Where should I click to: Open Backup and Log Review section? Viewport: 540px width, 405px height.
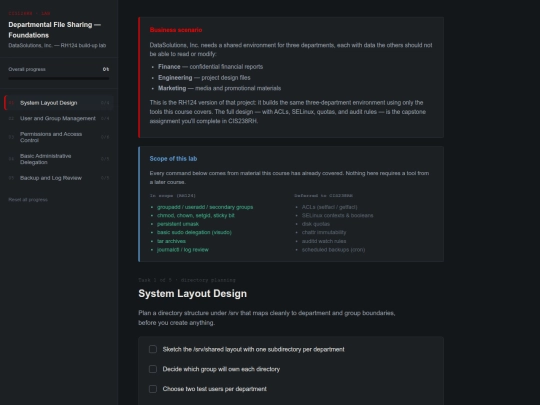59,178
